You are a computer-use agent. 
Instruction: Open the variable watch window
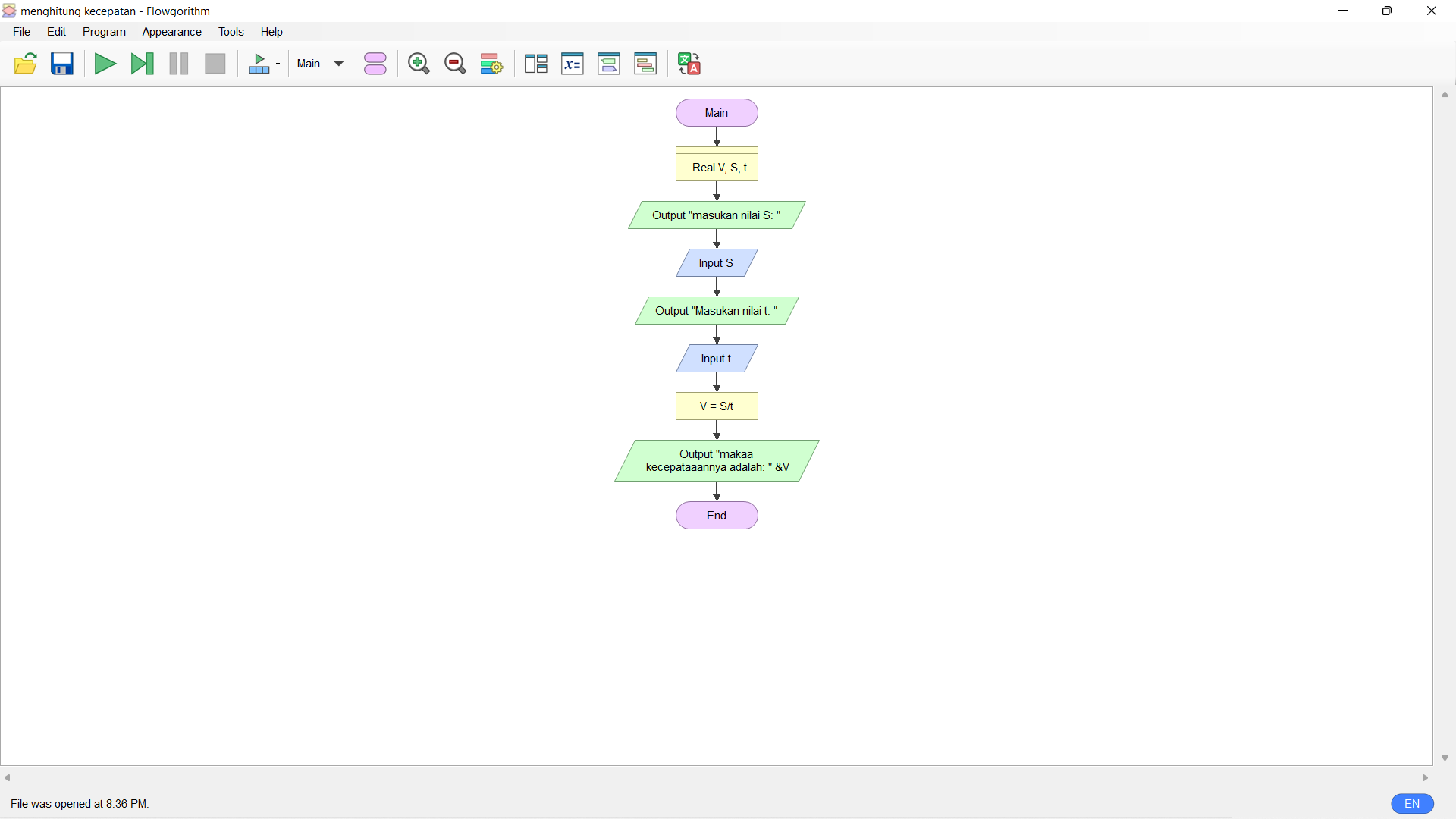click(536, 64)
